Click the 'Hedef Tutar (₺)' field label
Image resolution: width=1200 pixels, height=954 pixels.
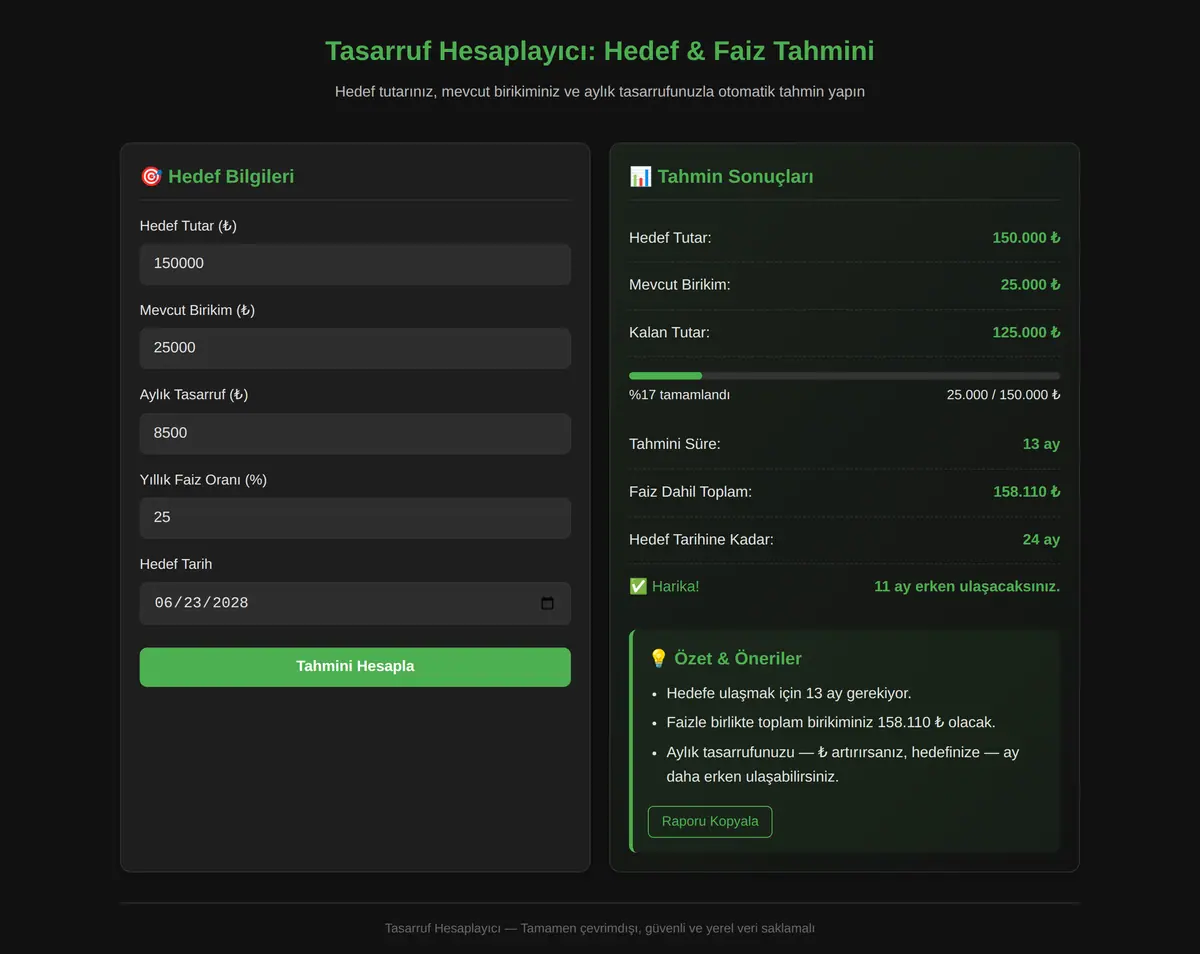click(x=188, y=226)
